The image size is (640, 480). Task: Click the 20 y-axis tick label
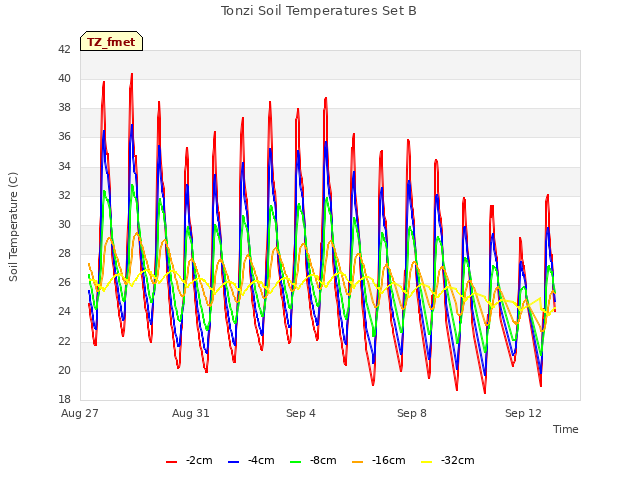tap(64, 370)
